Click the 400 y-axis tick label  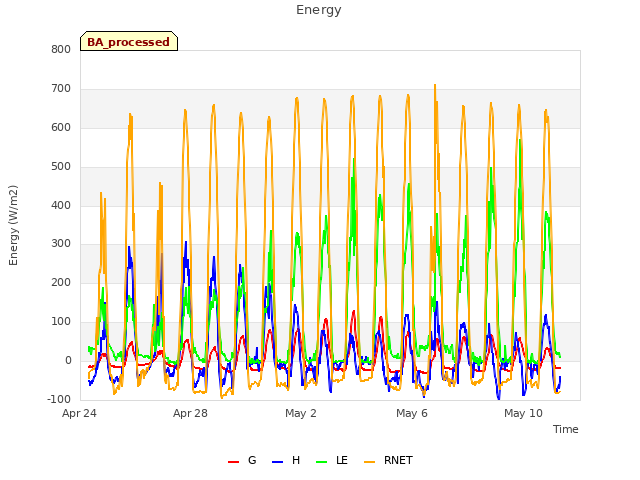pyautogui.click(x=61, y=205)
